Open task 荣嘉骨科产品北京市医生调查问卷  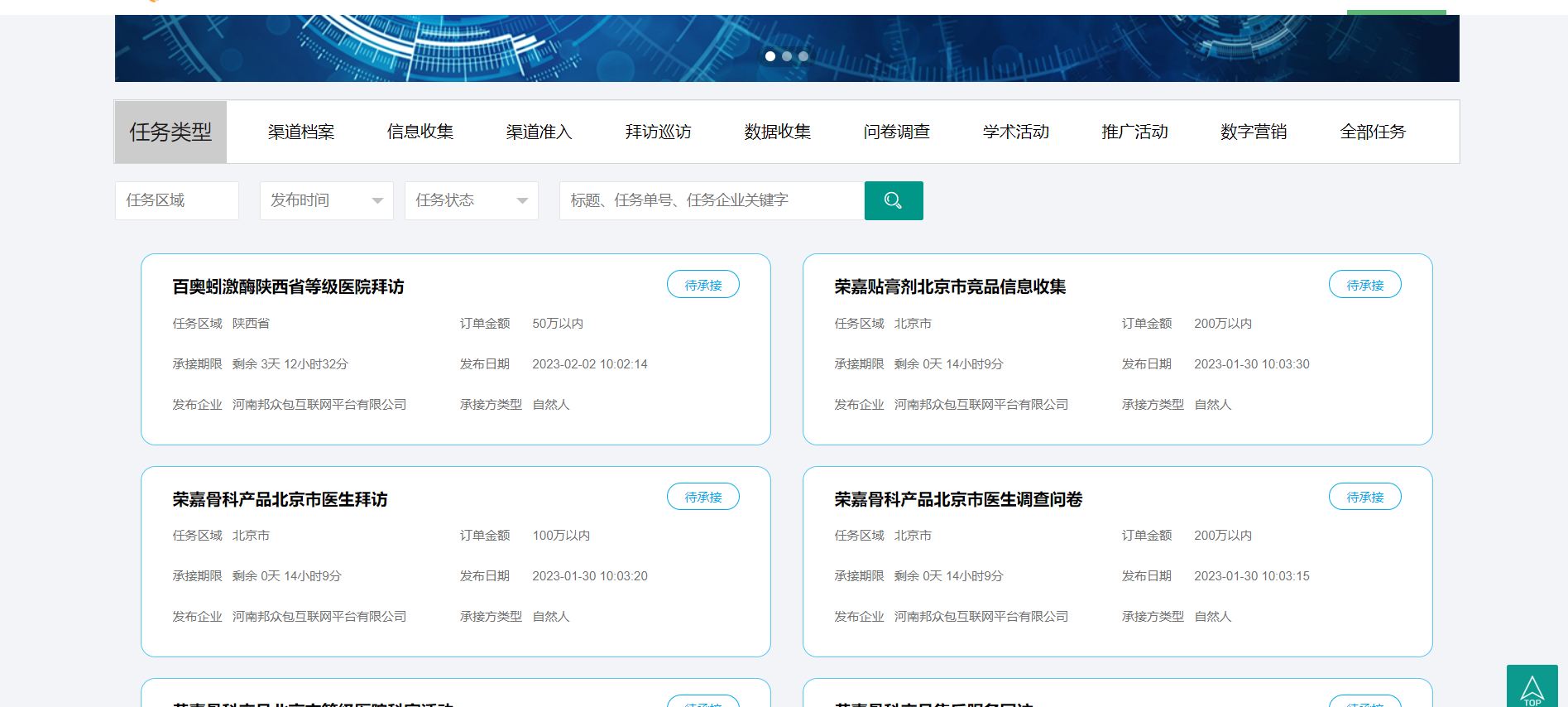pyautogui.click(x=958, y=499)
